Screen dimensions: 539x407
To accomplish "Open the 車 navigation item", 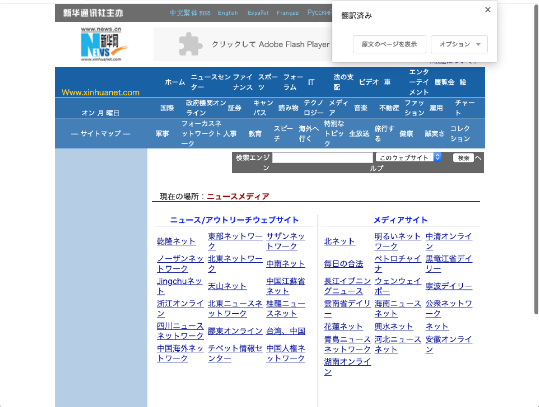I will pyautogui.click(x=387, y=82).
